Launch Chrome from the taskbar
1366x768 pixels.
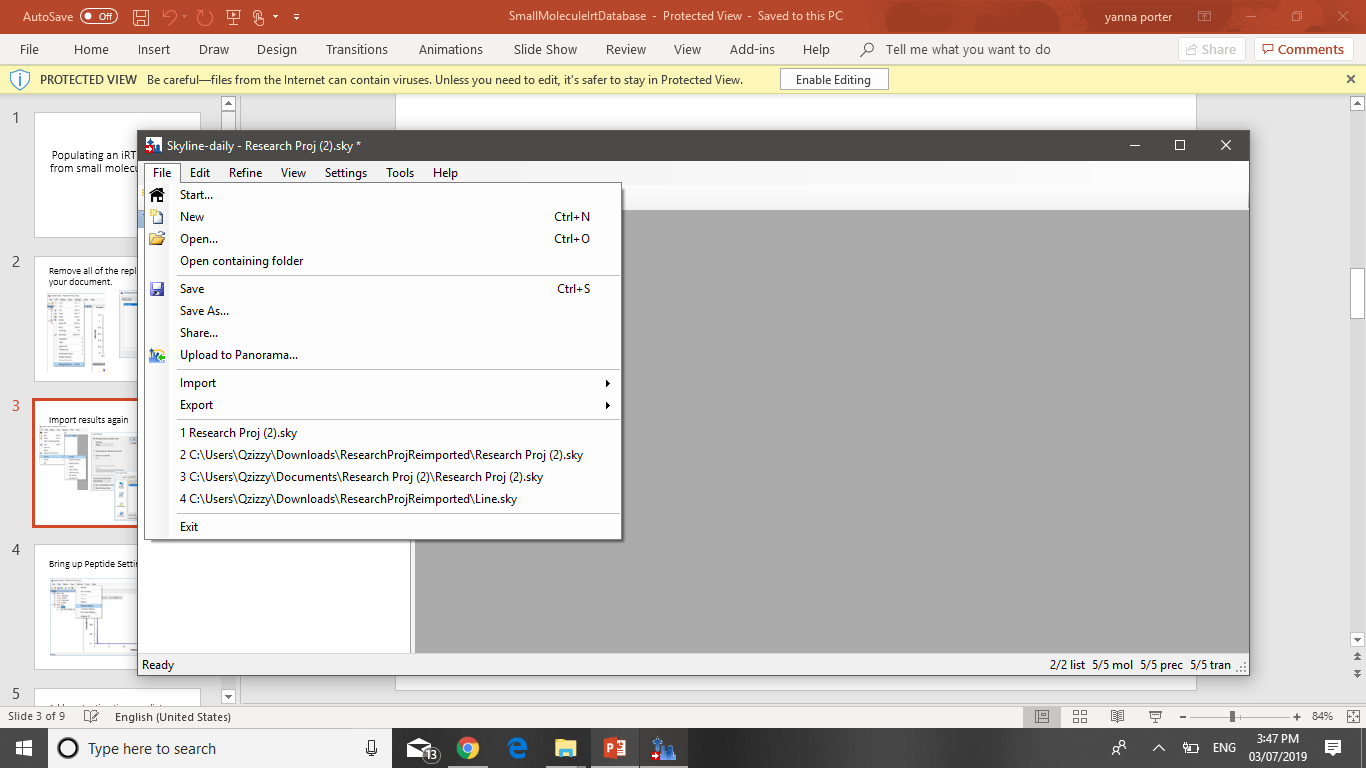[x=467, y=748]
